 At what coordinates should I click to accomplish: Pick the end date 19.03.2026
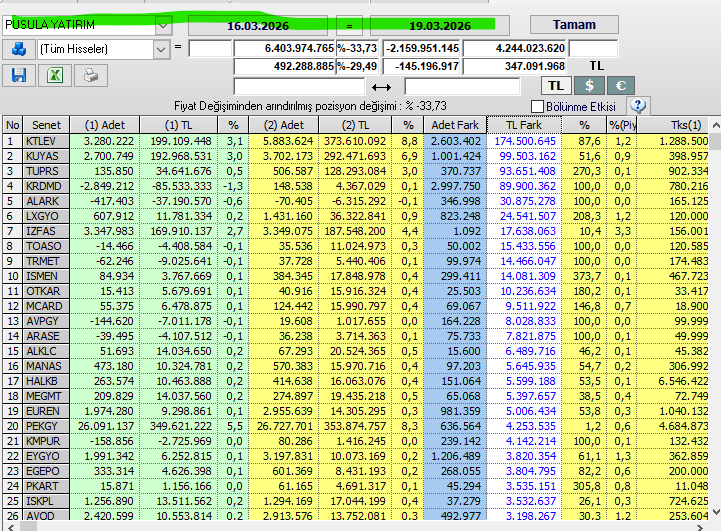pos(440,26)
